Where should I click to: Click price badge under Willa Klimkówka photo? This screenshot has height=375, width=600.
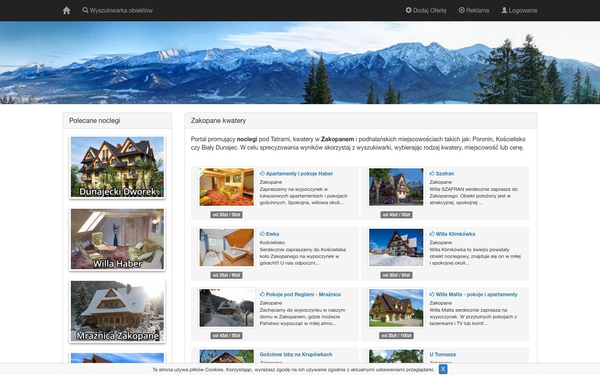(396, 275)
